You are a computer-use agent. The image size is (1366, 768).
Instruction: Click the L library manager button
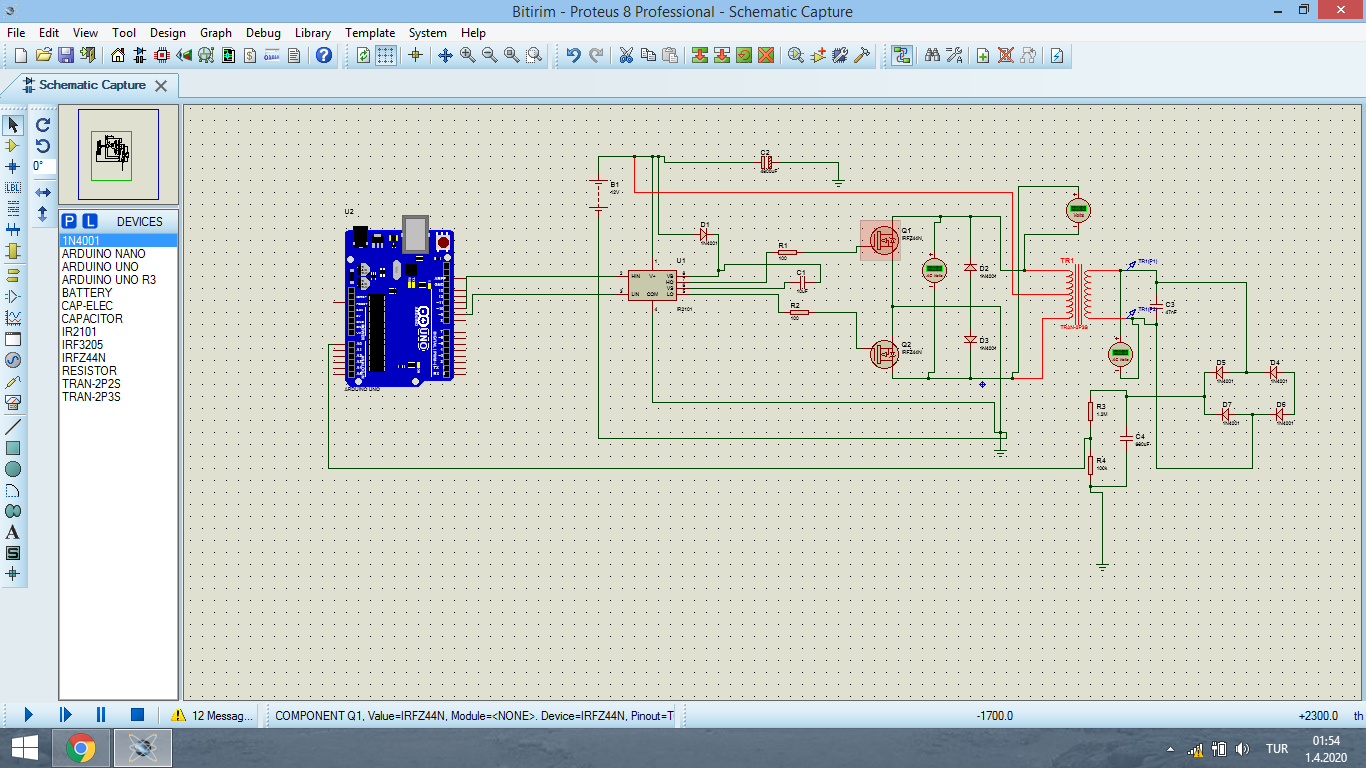90,221
